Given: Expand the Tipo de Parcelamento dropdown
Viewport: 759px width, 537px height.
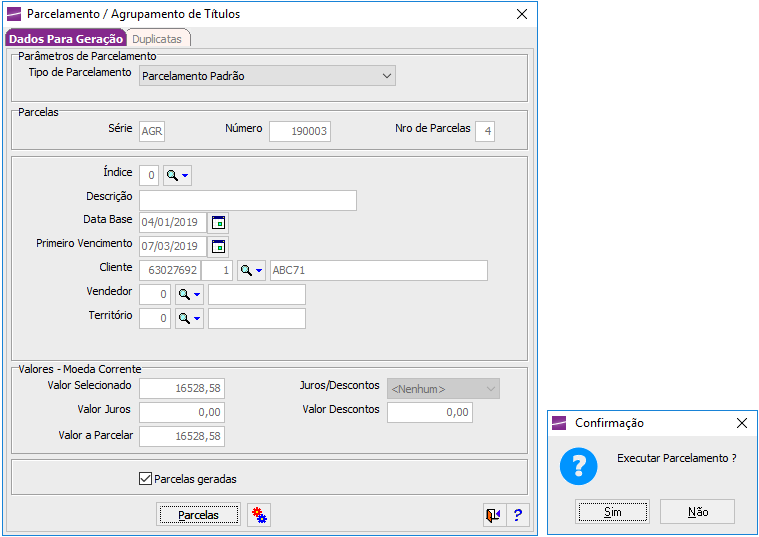Looking at the screenshot, I should [x=387, y=76].
